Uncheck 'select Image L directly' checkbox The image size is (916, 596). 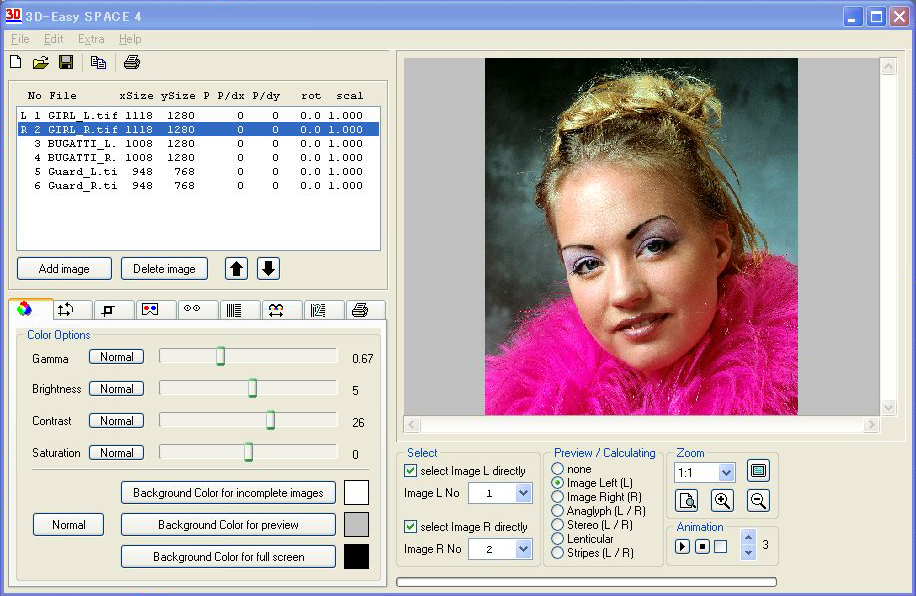pyautogui.click(x=410, y=471)
